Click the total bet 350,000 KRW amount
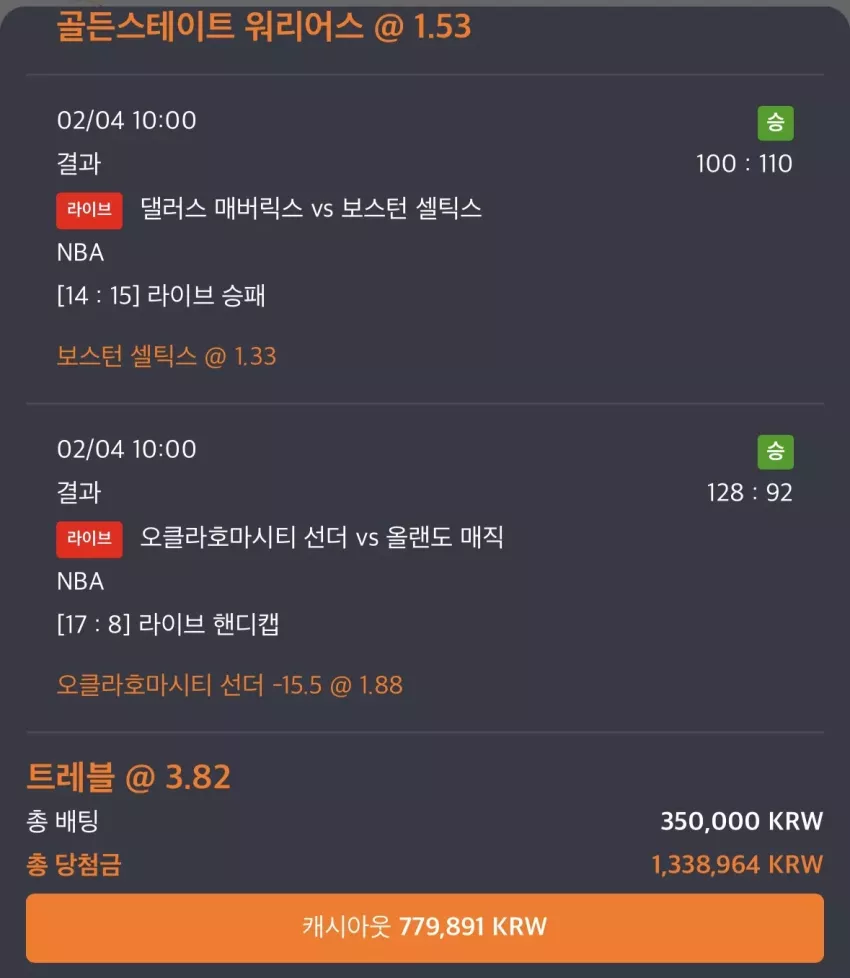850x978 pixels. (x=741, y=821)
